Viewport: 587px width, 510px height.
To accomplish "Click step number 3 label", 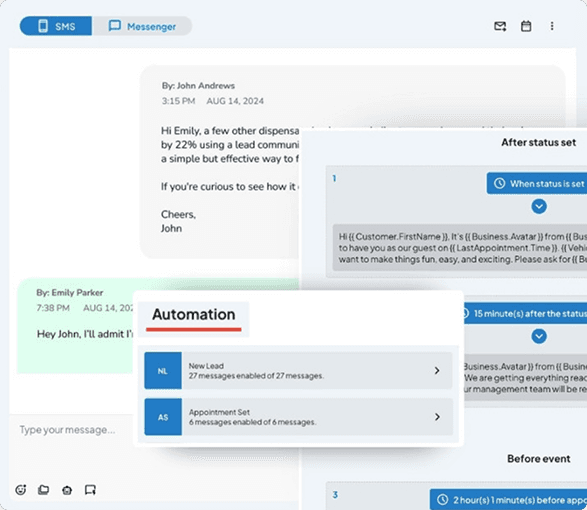I will [335, 495].
